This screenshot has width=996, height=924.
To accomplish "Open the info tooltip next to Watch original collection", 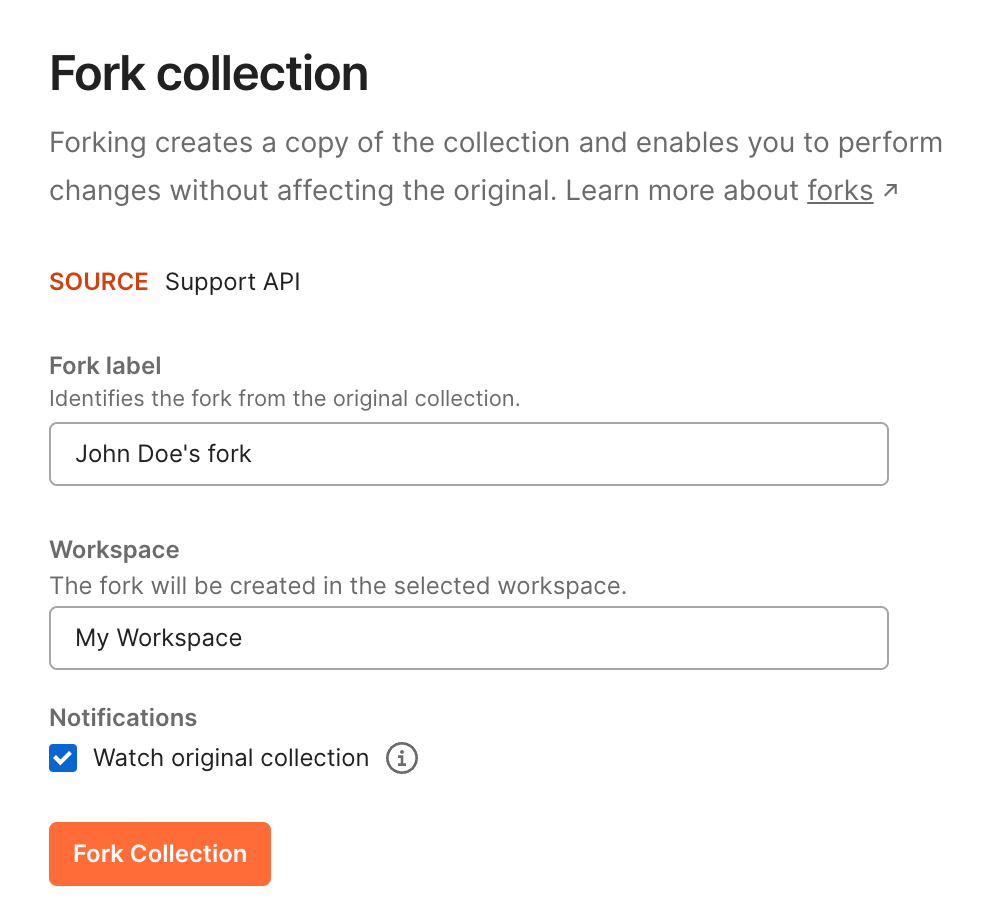I will [401, 758].
